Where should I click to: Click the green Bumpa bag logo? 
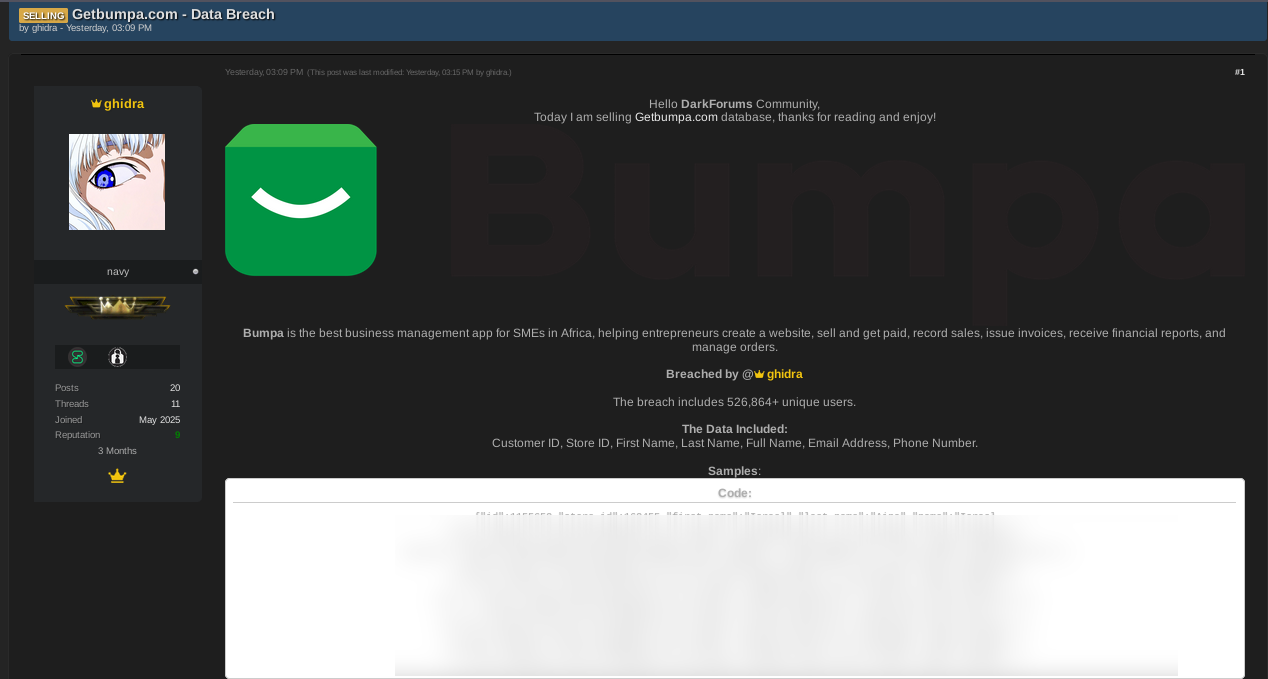coord(300,200)
